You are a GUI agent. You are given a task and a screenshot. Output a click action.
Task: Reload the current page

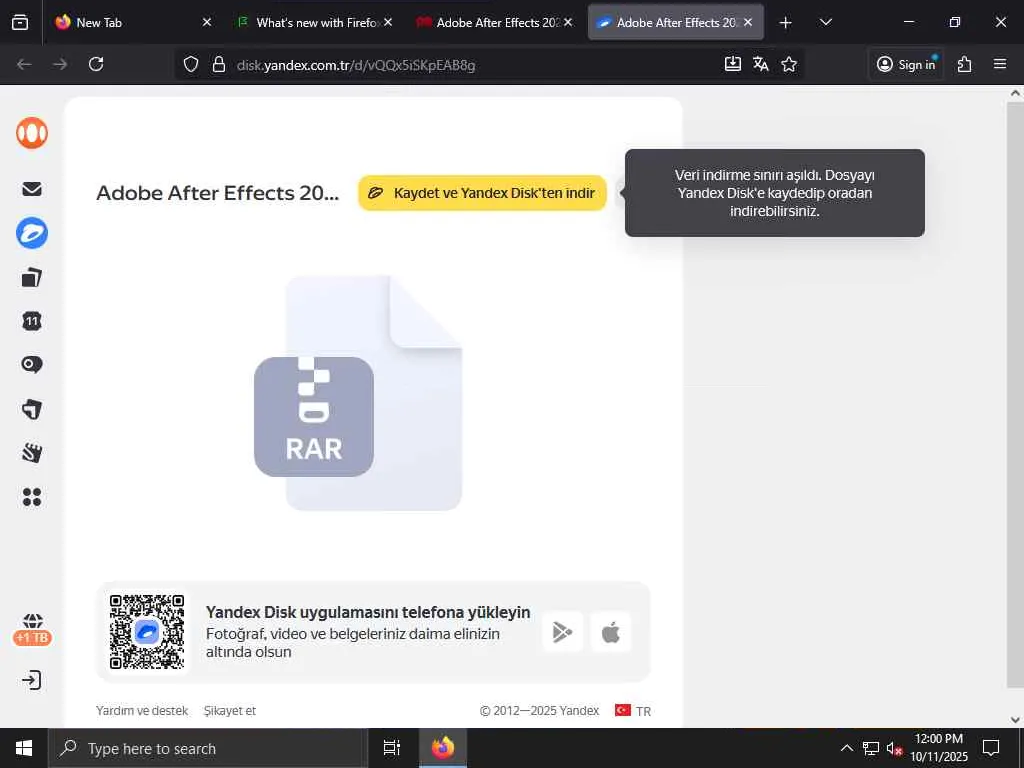click(x=96, y=64)
